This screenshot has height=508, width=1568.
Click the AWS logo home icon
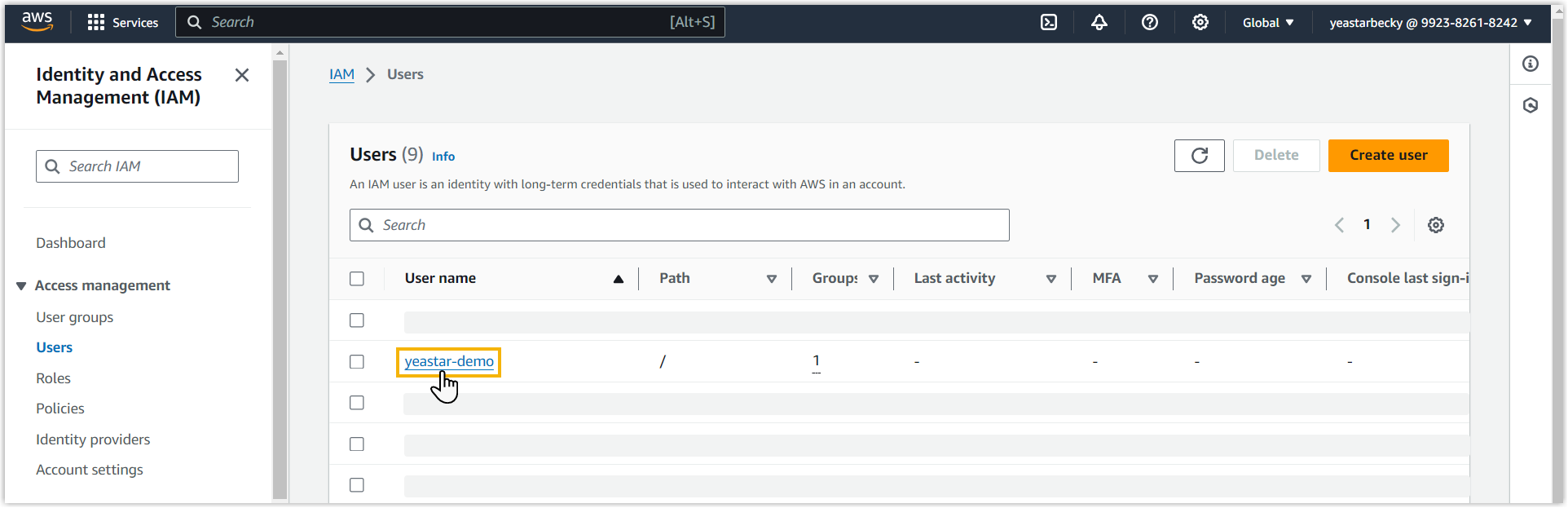pos(37,22)
